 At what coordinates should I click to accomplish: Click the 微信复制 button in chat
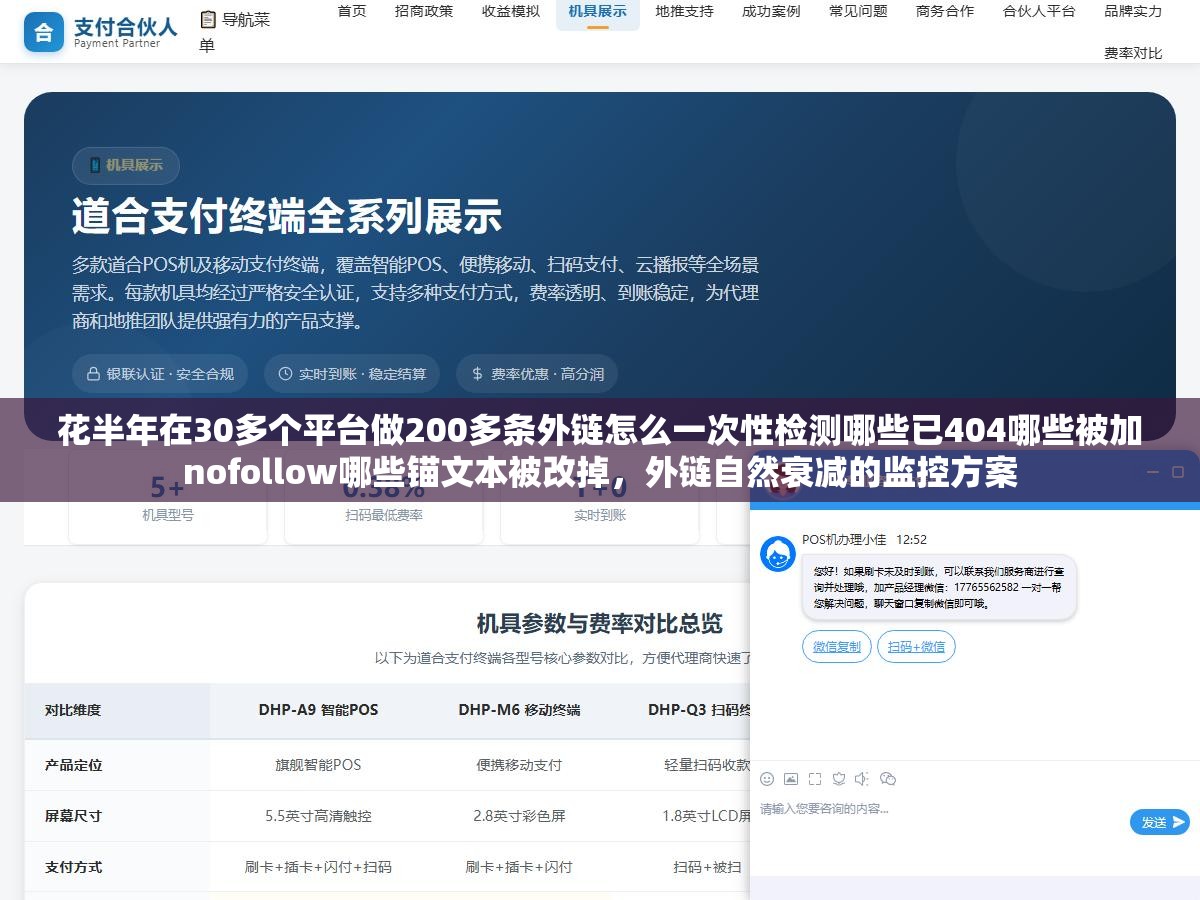(x=837, y=646)
